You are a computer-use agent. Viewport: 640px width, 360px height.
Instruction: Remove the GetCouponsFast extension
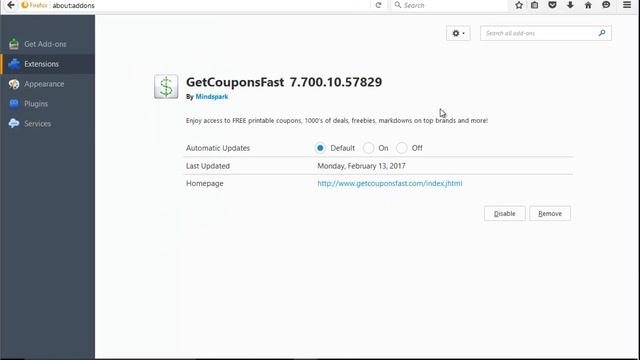[x=550, y=213]
